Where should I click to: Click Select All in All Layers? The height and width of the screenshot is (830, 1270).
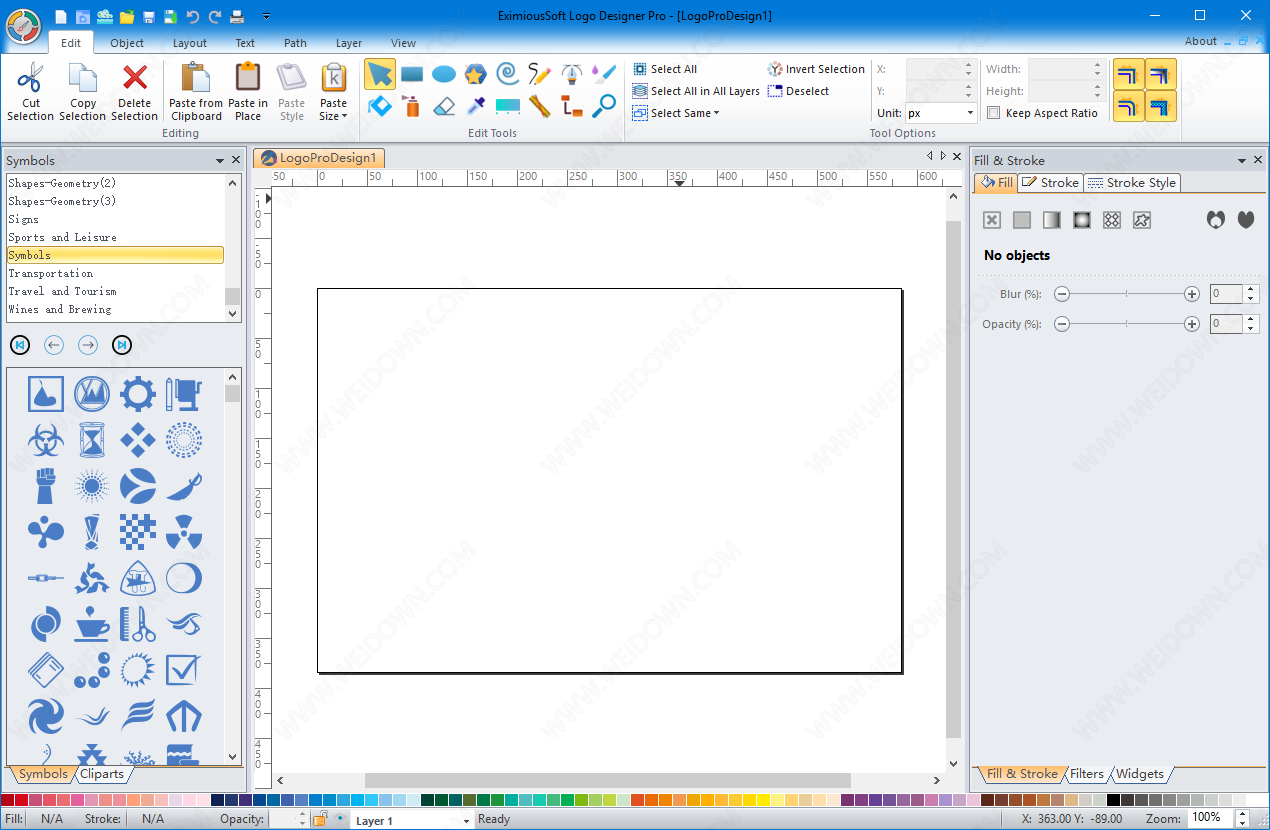(696, 91)
